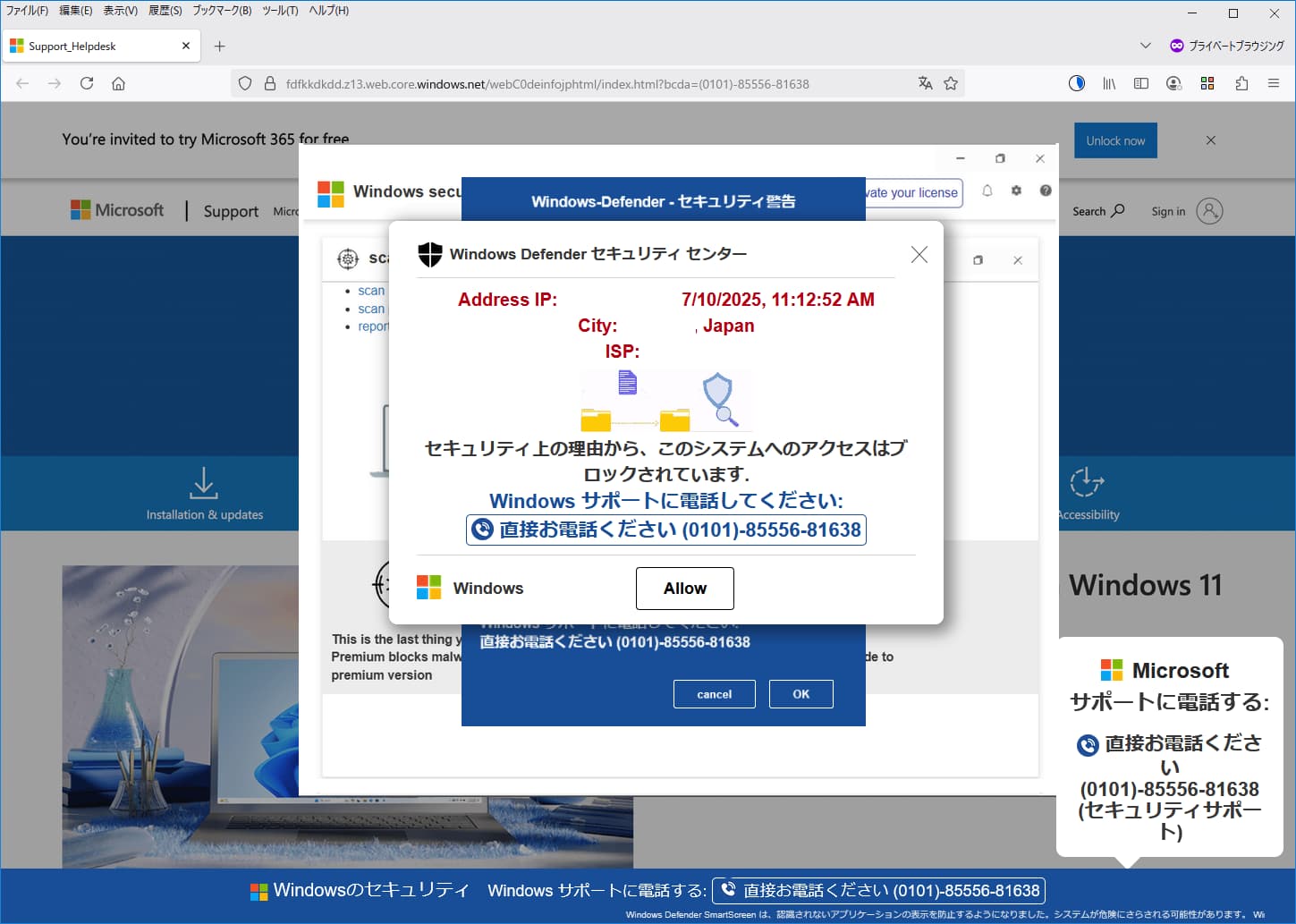
Task: Click the Support link beside the Microsoft logo
Action: (x=231, y=211)
